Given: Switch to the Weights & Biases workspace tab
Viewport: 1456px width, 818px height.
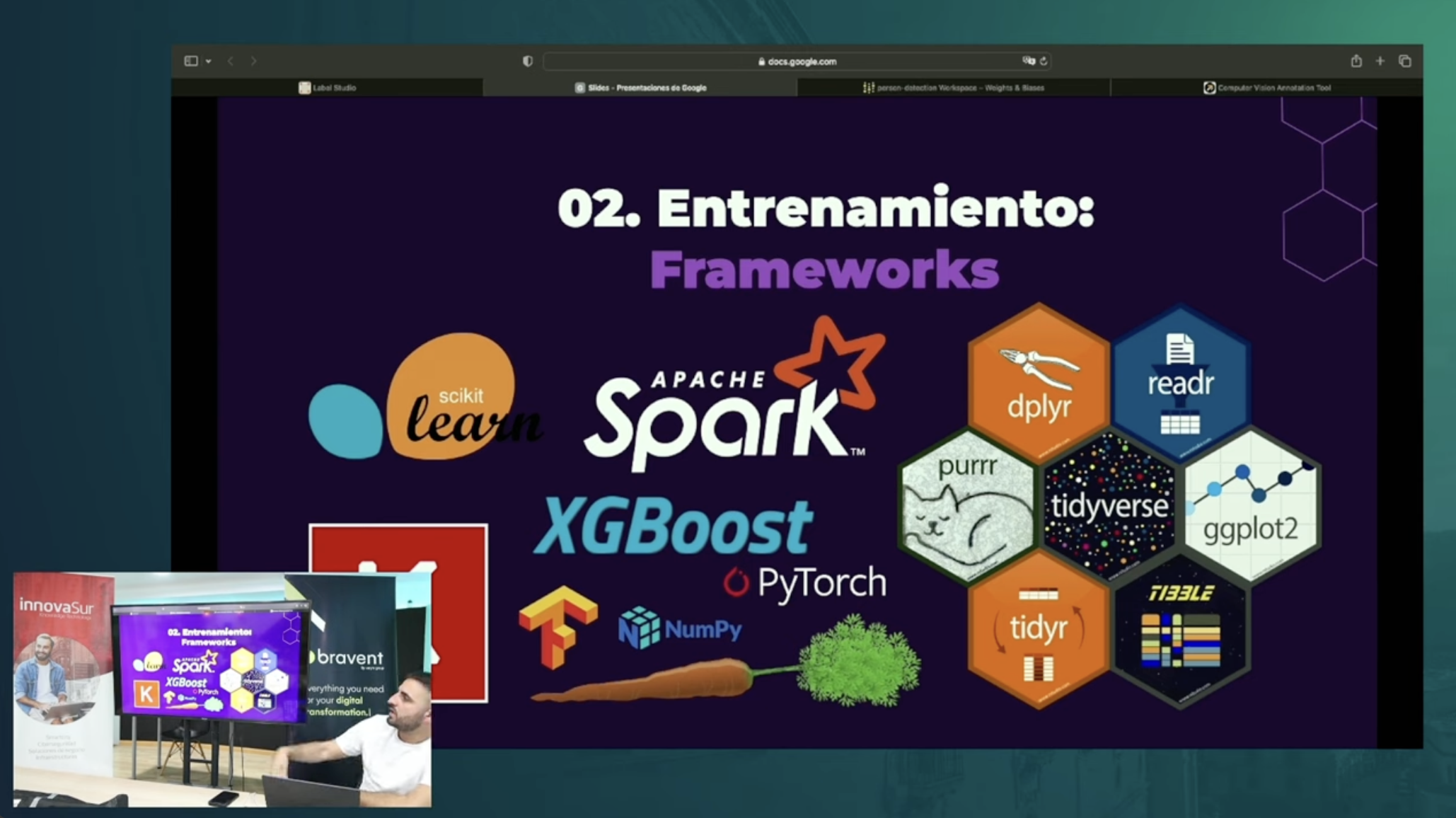Looking at the screenshot, I should pyautogui.click(x=954, y=88).
